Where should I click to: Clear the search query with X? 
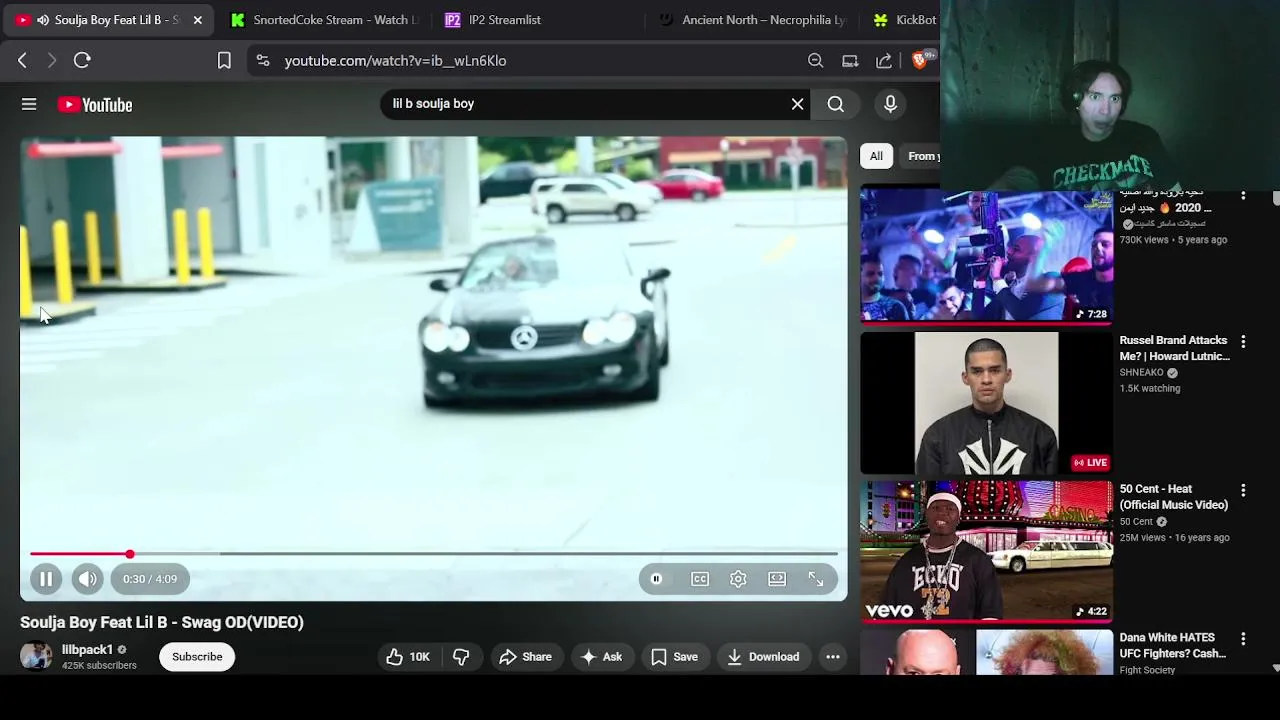click(x=797, y=104)
